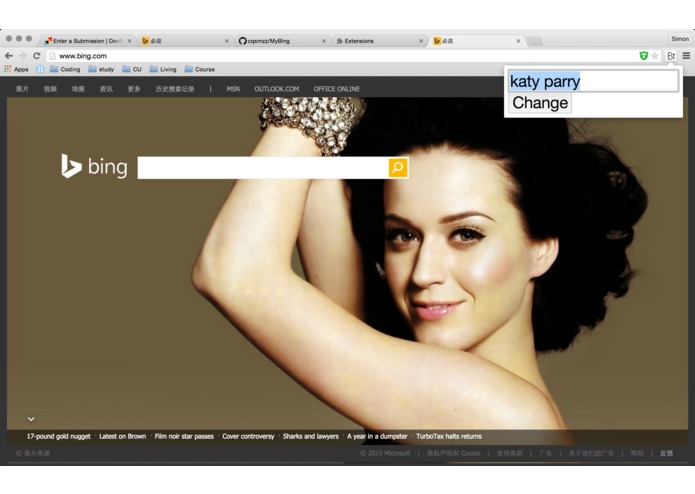The image size is (695, 494).
Task: Open the CU bookmarks folder
Action: coord(132,69)
